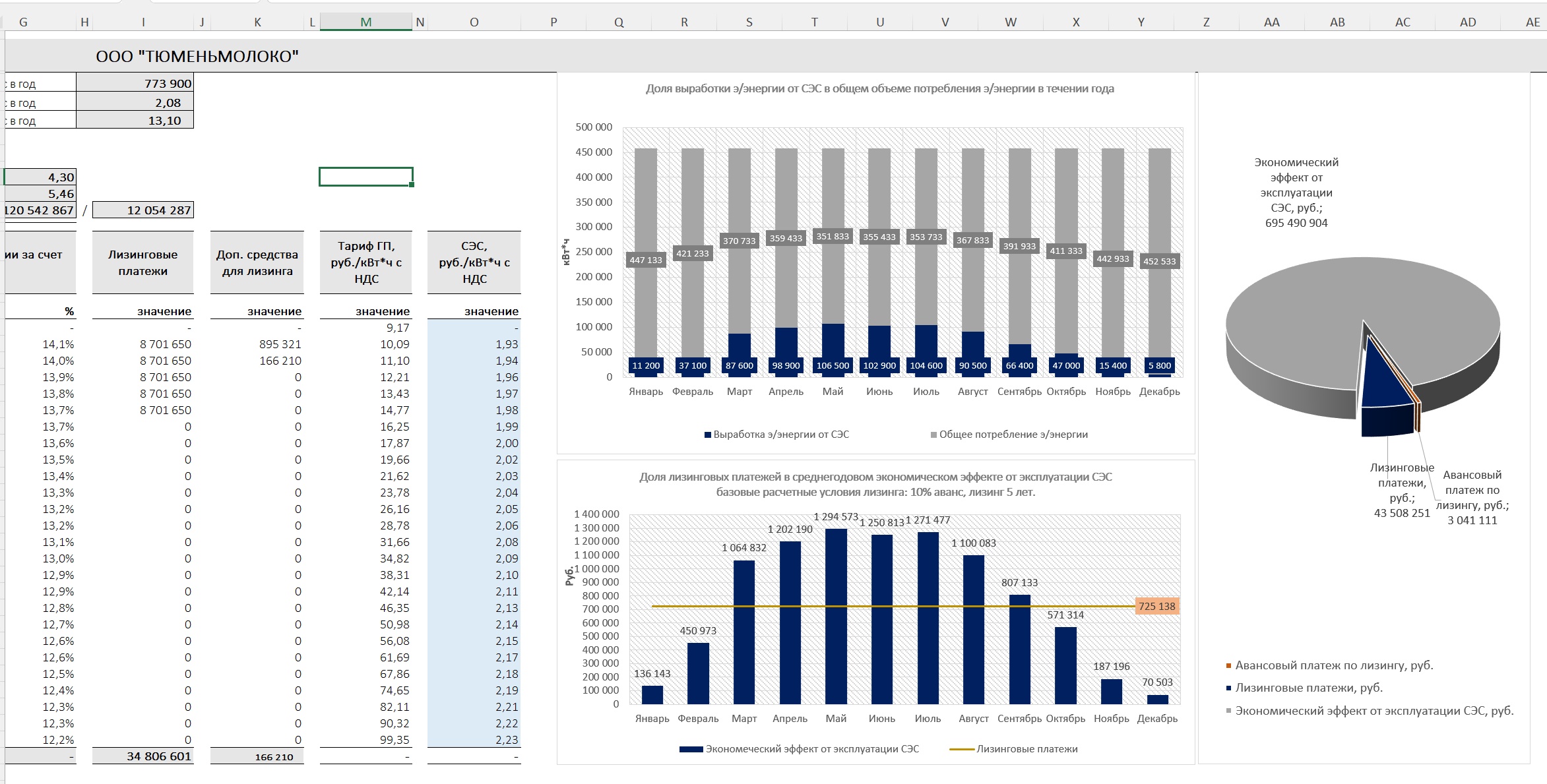Select column M header
The height and width of the screenshot is (784, 1547).
365,22
